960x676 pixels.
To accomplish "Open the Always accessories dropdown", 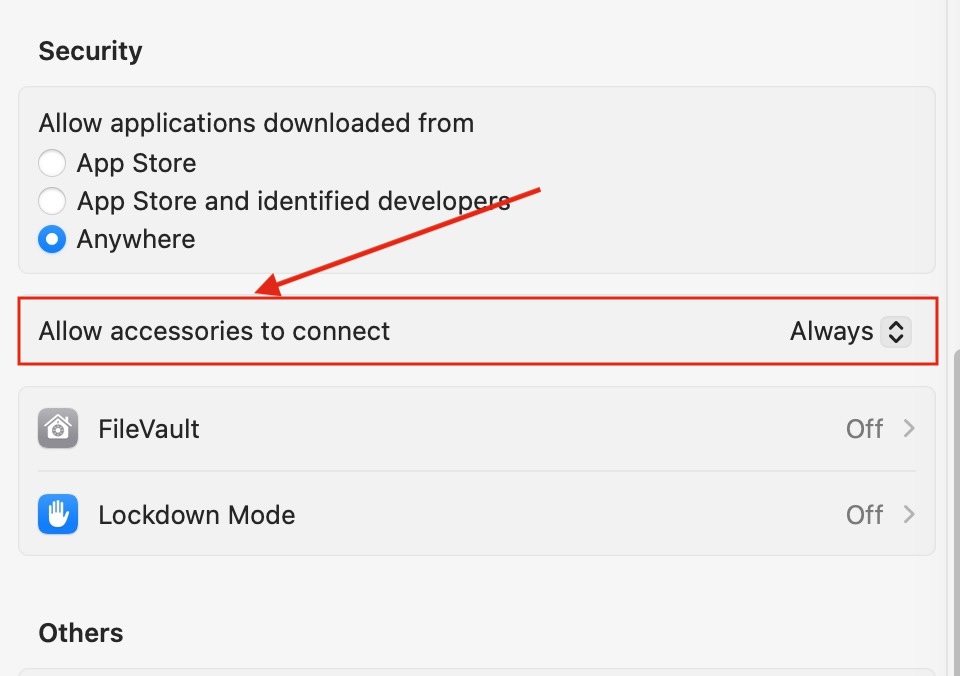I will point(832,331).
